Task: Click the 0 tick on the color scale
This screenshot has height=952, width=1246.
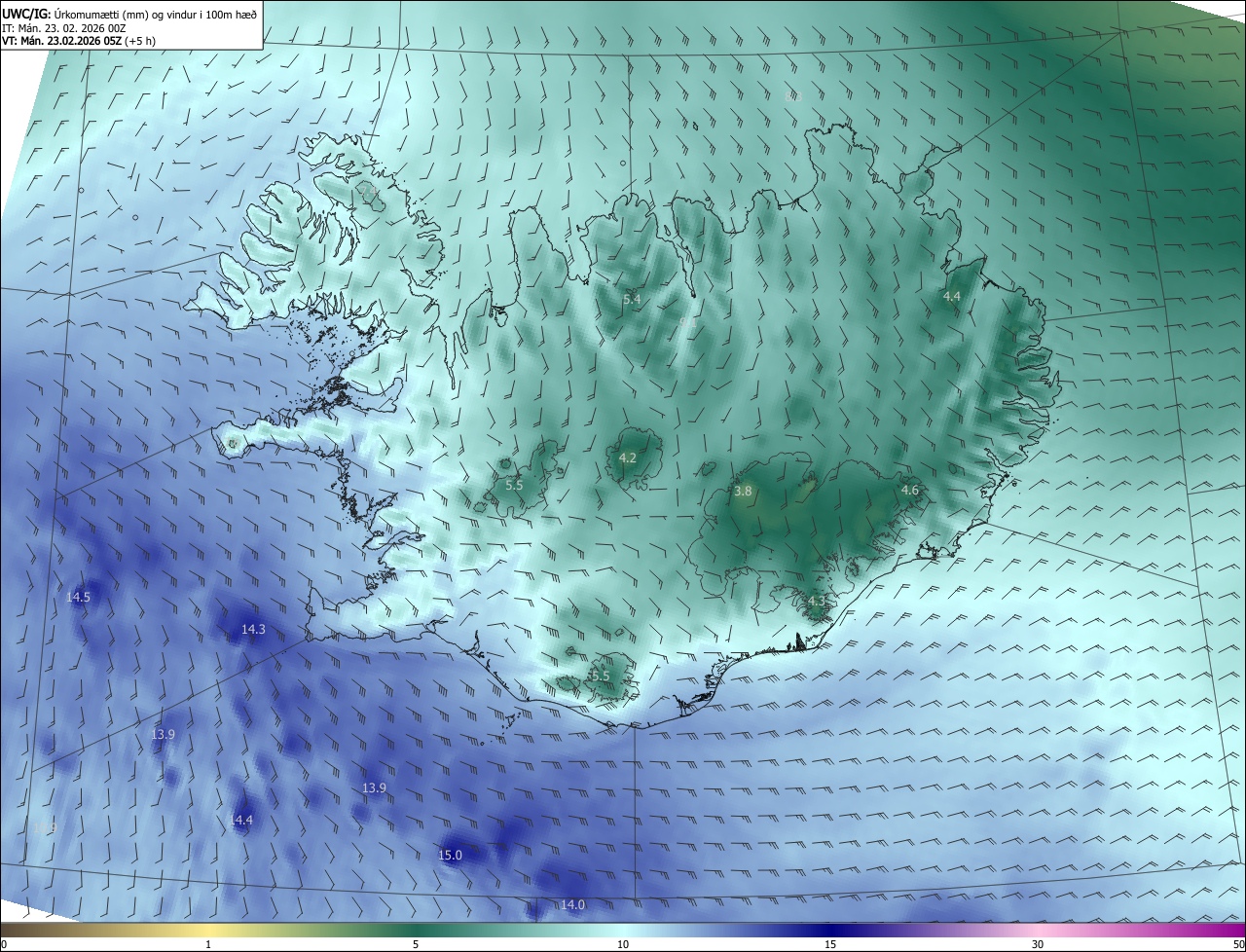Action: click(4, 944)
